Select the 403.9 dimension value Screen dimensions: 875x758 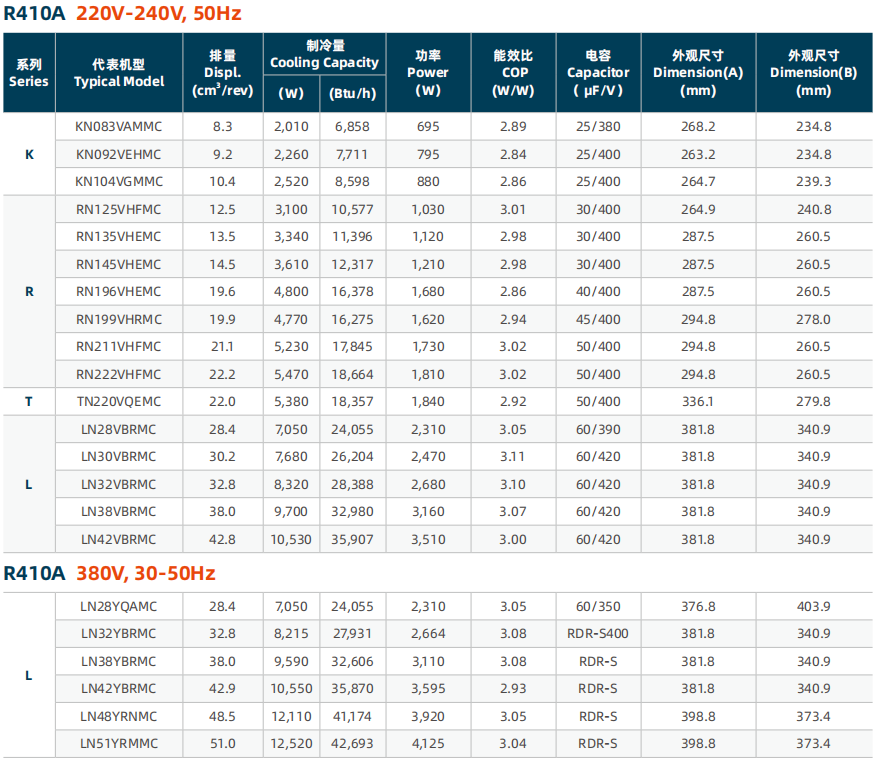tap(814, 607)
